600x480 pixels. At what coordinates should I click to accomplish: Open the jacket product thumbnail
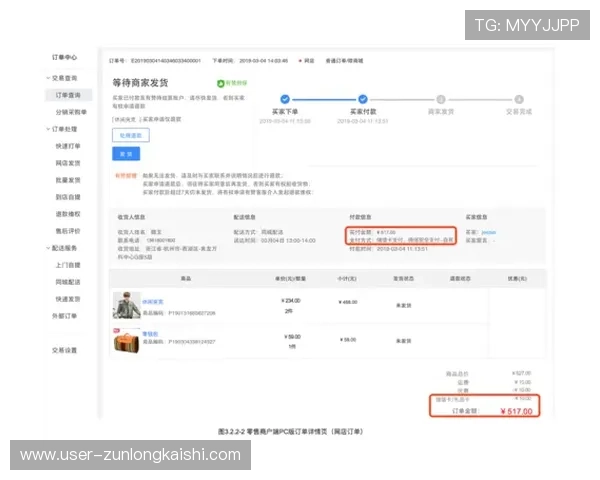coord(127,305)
